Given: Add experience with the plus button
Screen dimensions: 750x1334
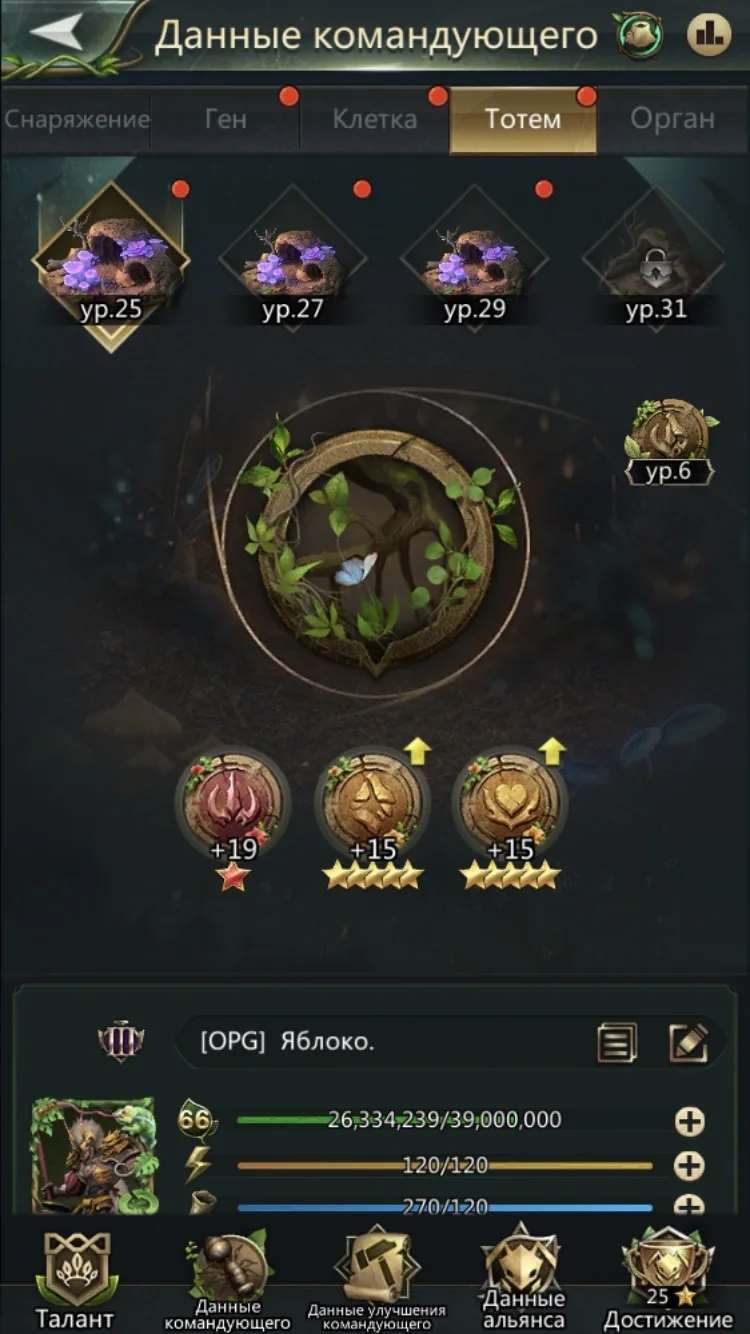Looking at the screenshot, I should click(690, 1122).
